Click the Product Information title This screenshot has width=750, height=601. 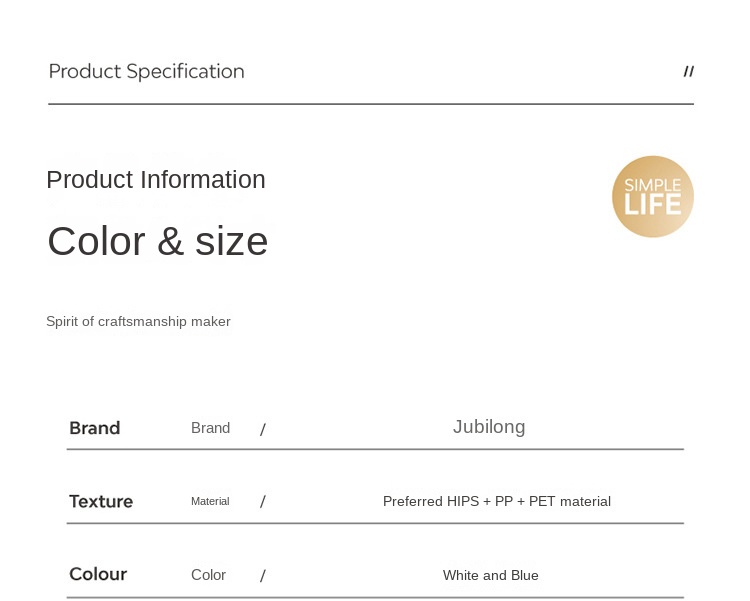pyautogui.click(x=156, y=180)
